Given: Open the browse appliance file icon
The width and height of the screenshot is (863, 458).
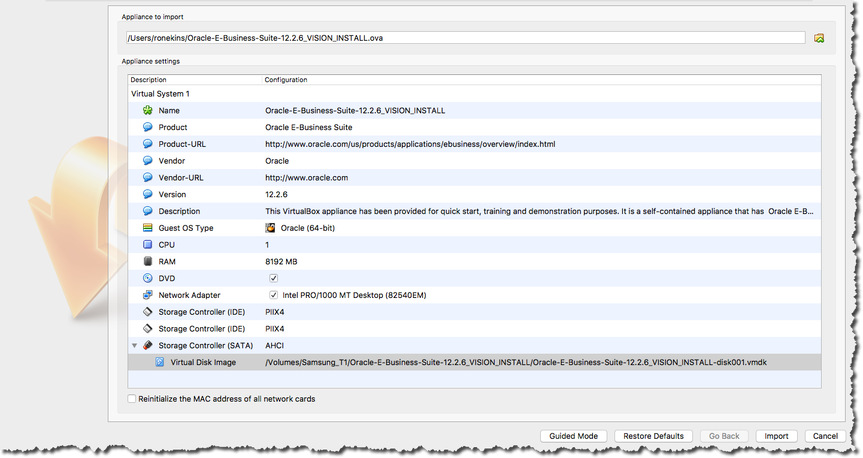Looking at the screenshot, I should (x=819, y=38).
